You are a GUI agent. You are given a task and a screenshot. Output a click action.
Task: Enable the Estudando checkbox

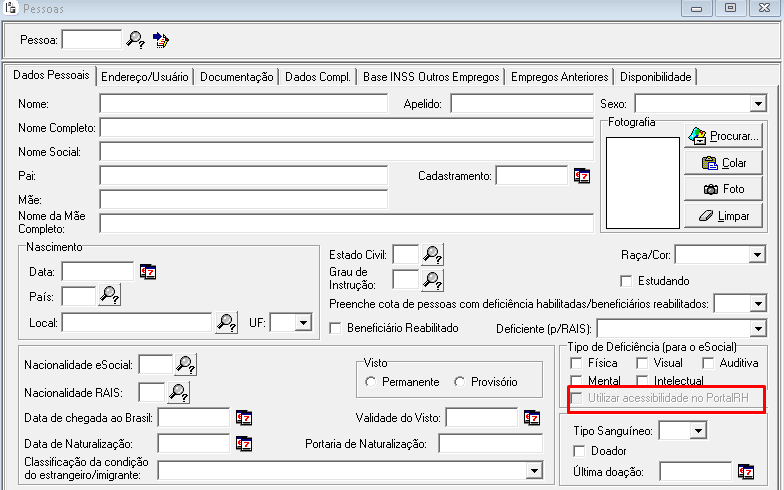tap(627, 281)
